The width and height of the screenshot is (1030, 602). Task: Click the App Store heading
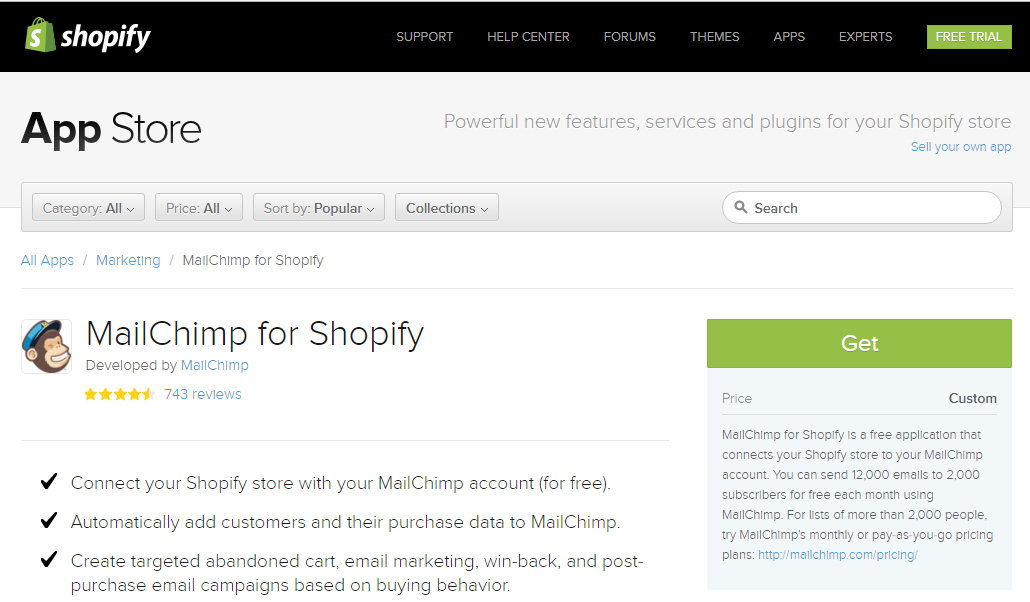[x=111, y=129]
